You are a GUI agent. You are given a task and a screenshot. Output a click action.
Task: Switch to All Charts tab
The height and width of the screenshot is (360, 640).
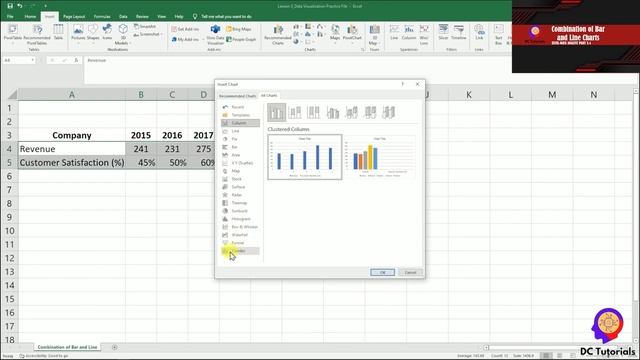tap(269, 96)
